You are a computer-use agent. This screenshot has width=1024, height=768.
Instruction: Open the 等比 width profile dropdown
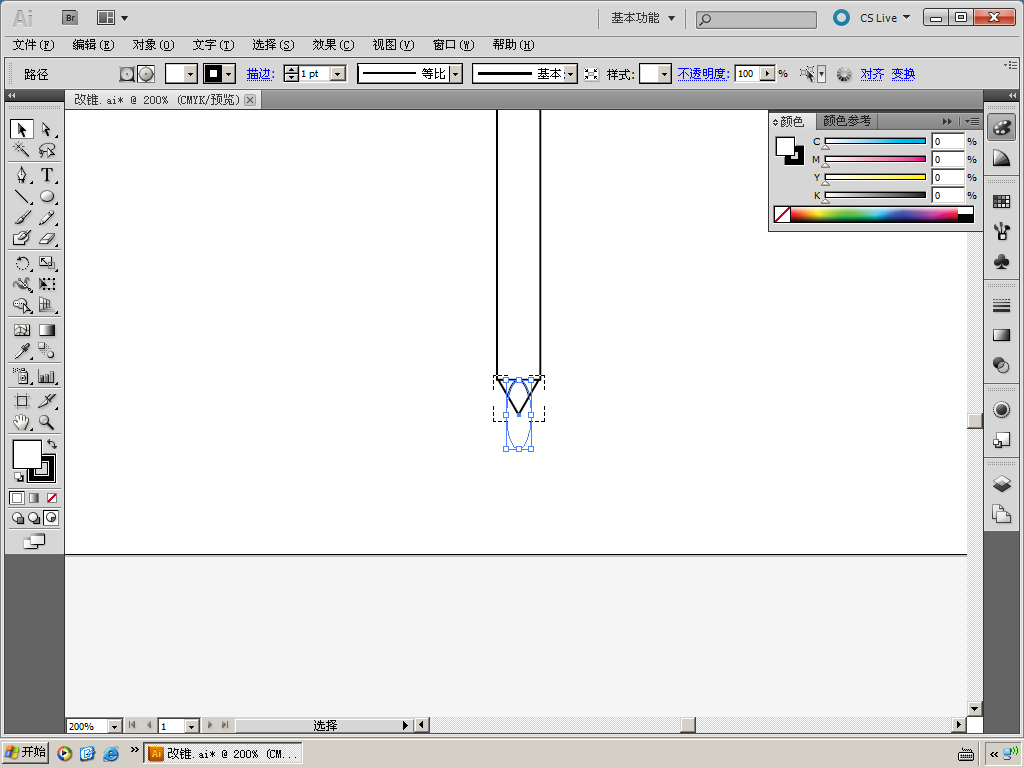click(456, 74)
